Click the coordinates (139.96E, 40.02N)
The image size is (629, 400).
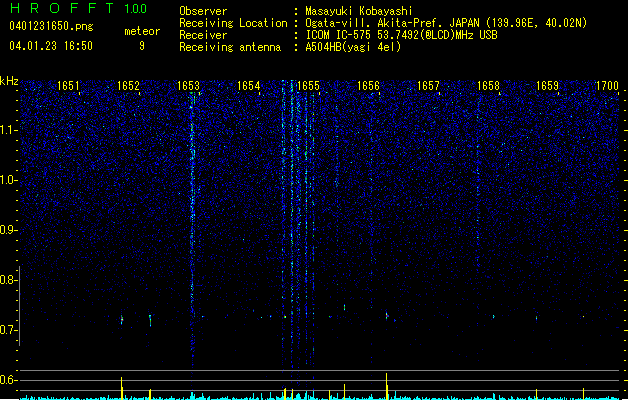point(536,23)
